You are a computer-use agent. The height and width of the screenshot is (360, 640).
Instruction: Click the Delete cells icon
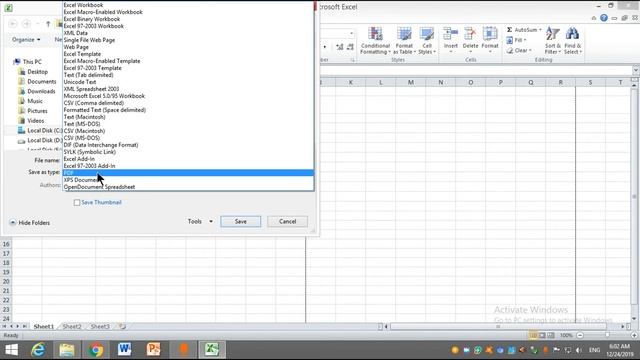pyautogui.click(x=470, y=35)
